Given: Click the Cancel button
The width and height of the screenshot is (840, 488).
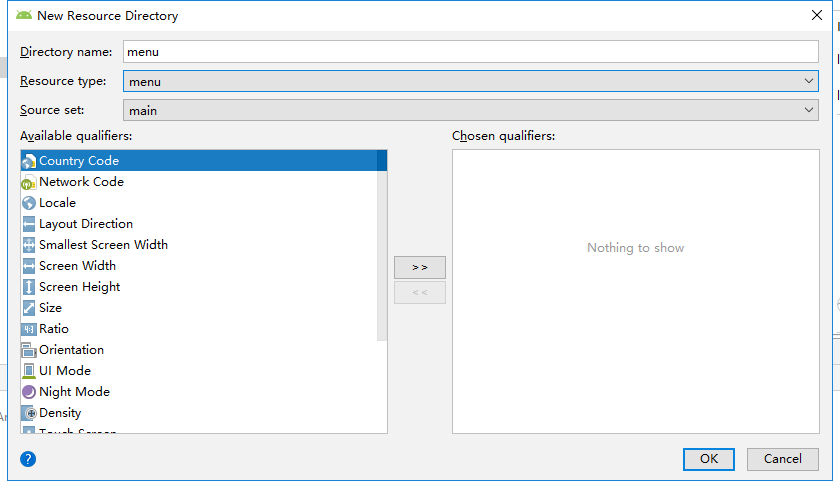Looking at the screenshot, I should pyautogui.click(x=783, y=459).
